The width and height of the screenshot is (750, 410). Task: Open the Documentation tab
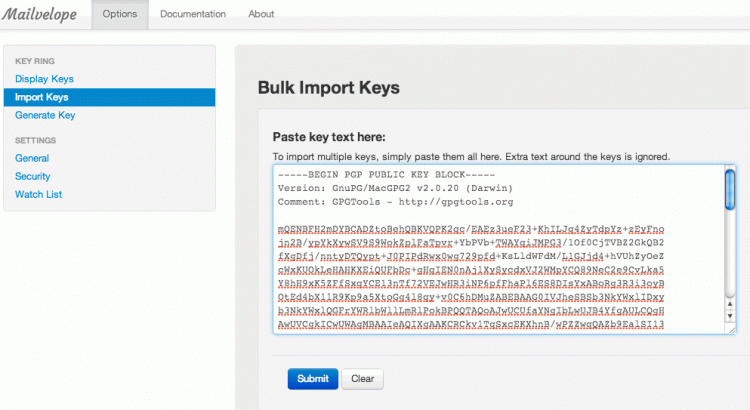[193, 14]
